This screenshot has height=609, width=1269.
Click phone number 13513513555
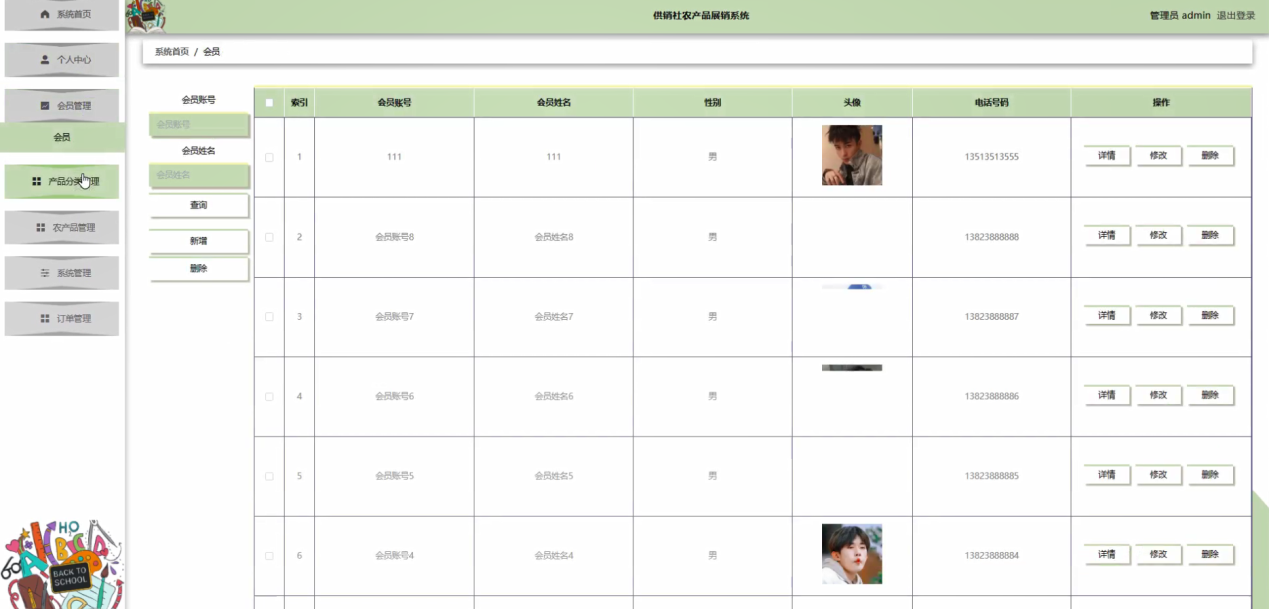991,157
